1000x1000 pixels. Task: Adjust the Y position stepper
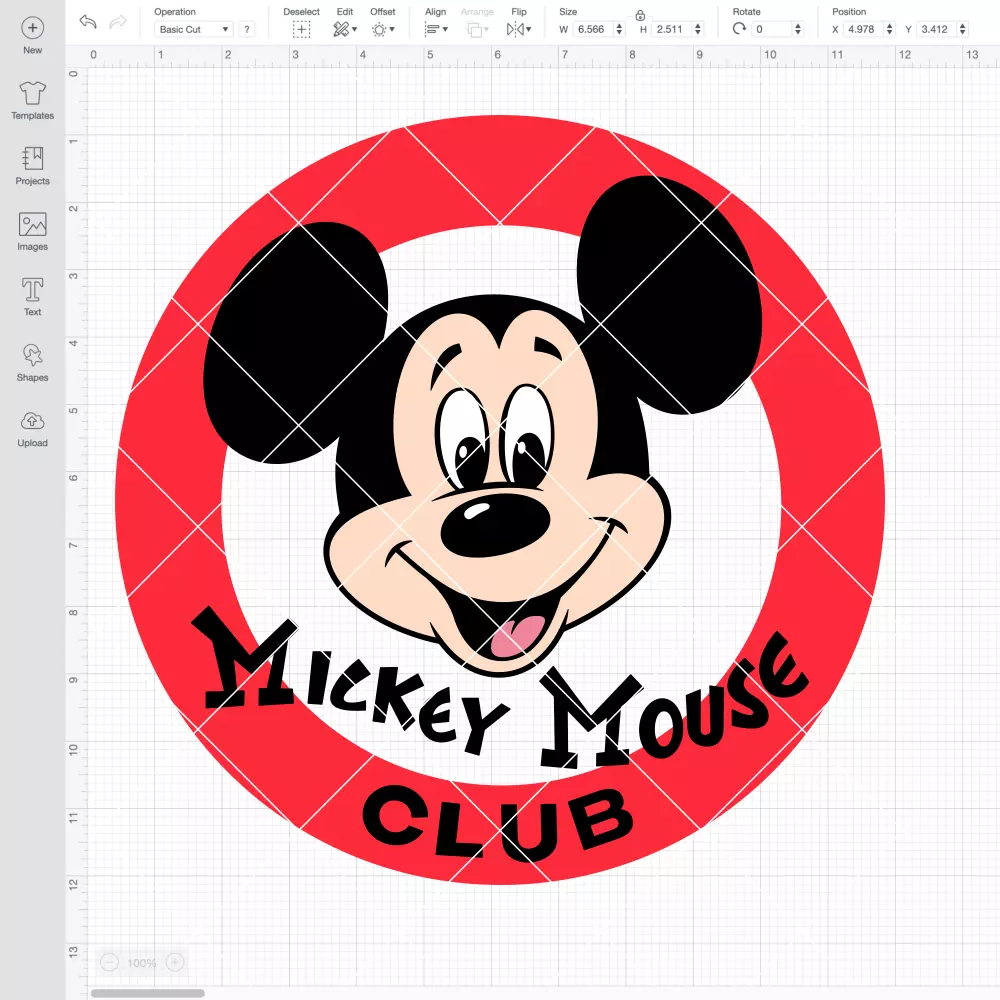tap(962, 29)
